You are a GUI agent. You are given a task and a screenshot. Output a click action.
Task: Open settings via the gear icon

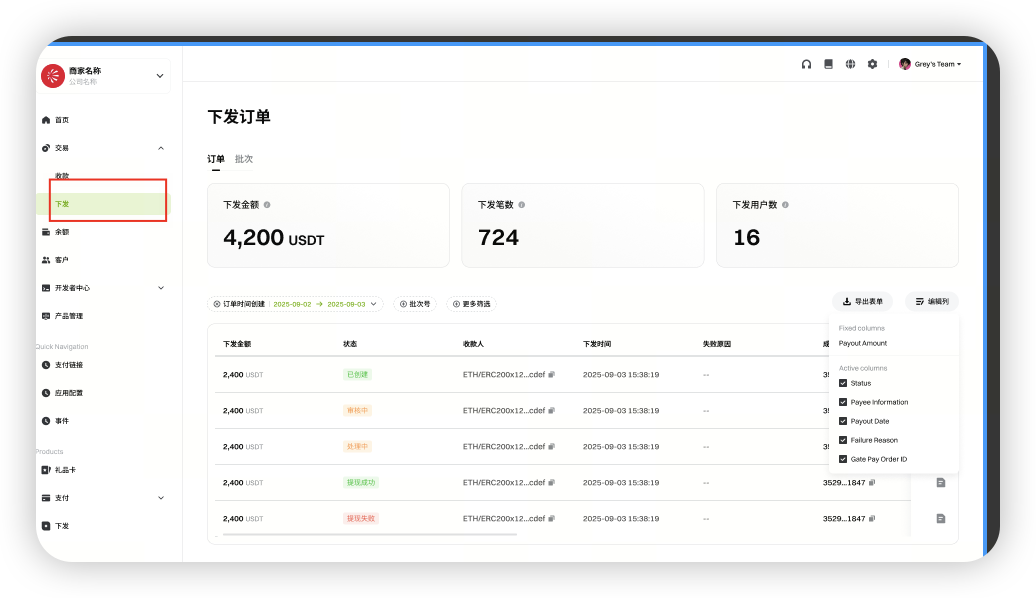click(872, 64)
